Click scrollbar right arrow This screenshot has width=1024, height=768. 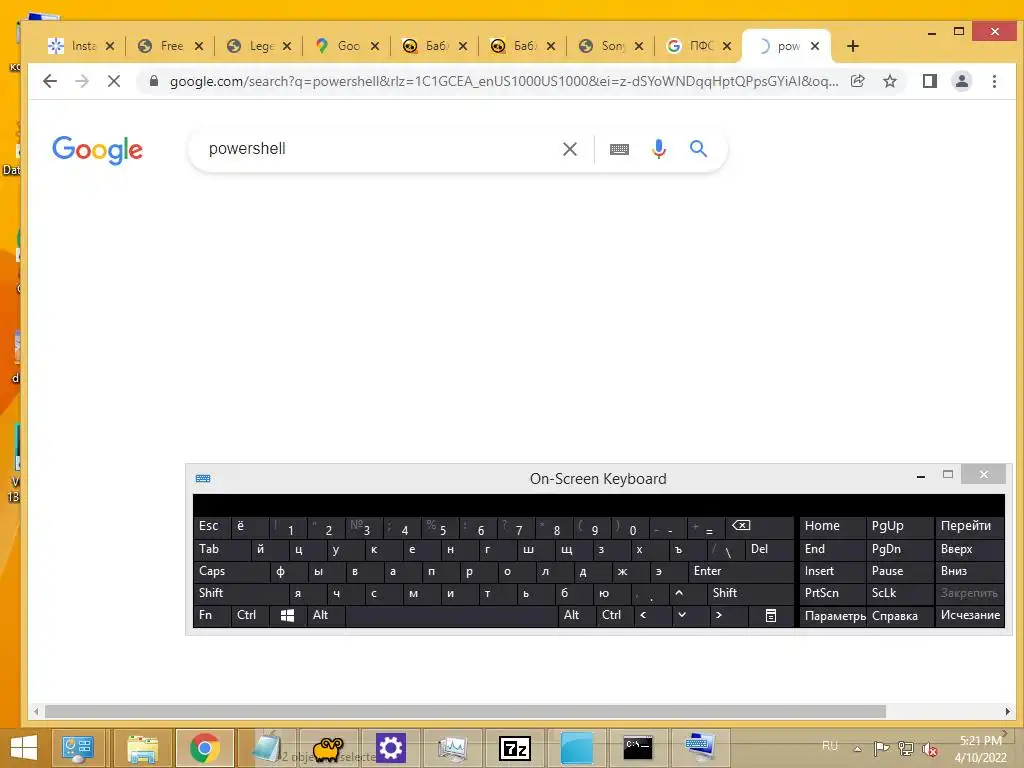(x=1008, y=711)
